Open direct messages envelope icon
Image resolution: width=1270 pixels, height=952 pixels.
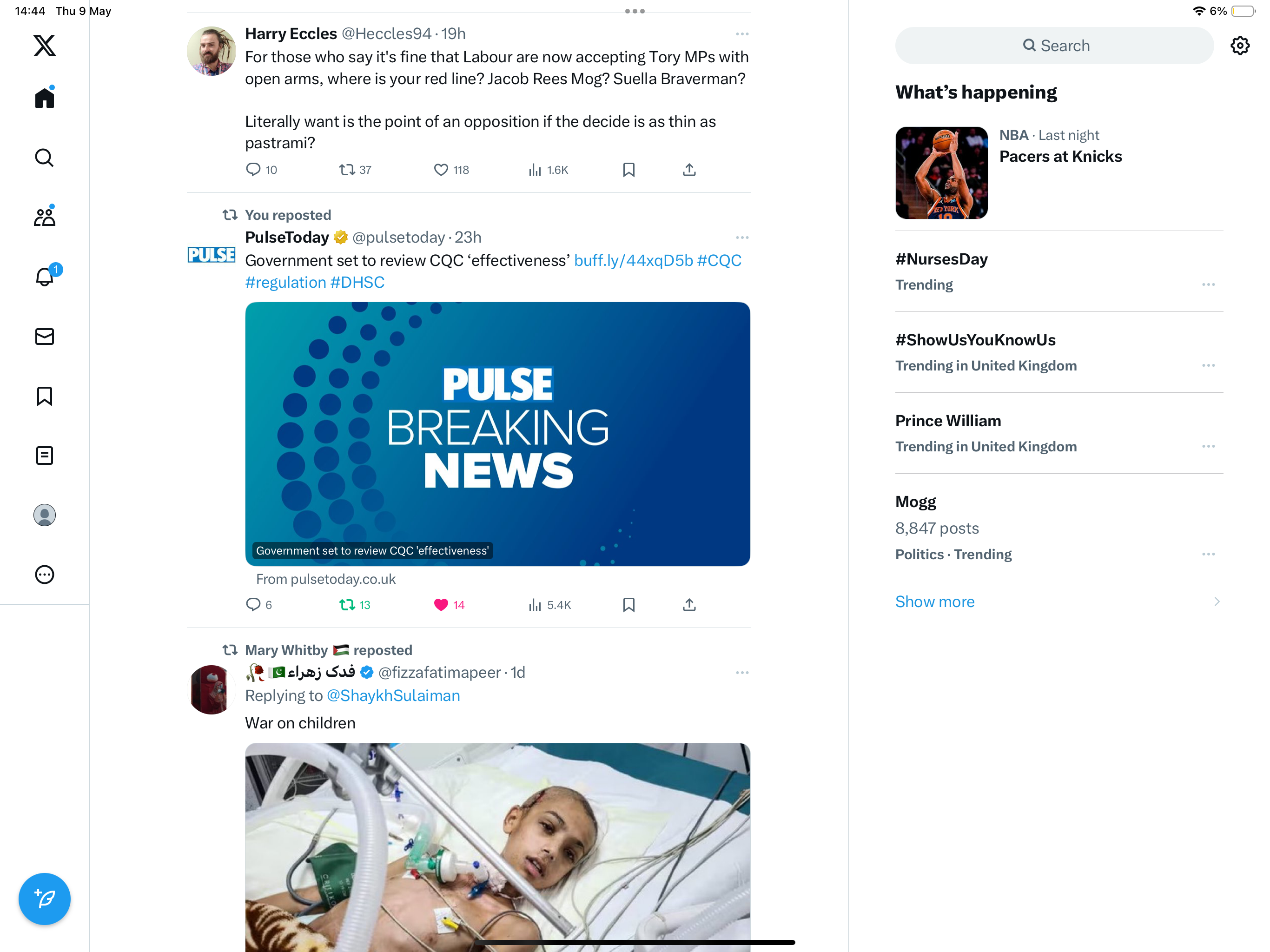coord(44,337)
